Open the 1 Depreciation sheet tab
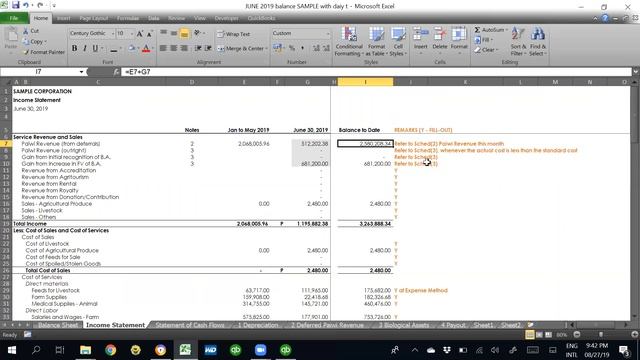 click(258, 325)
